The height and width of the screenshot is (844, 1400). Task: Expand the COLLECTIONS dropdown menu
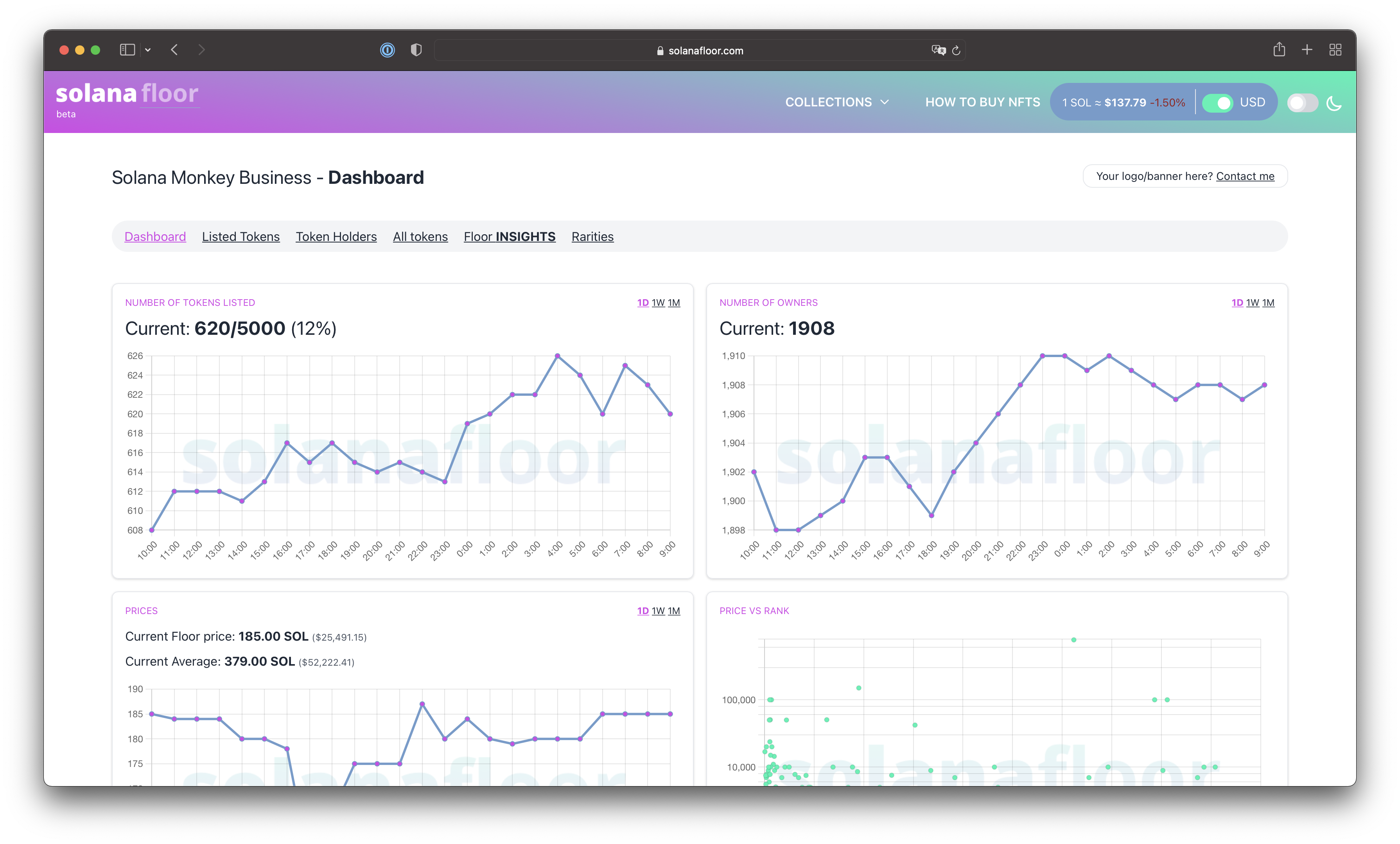pyautogui.click(x=836, y=102)
